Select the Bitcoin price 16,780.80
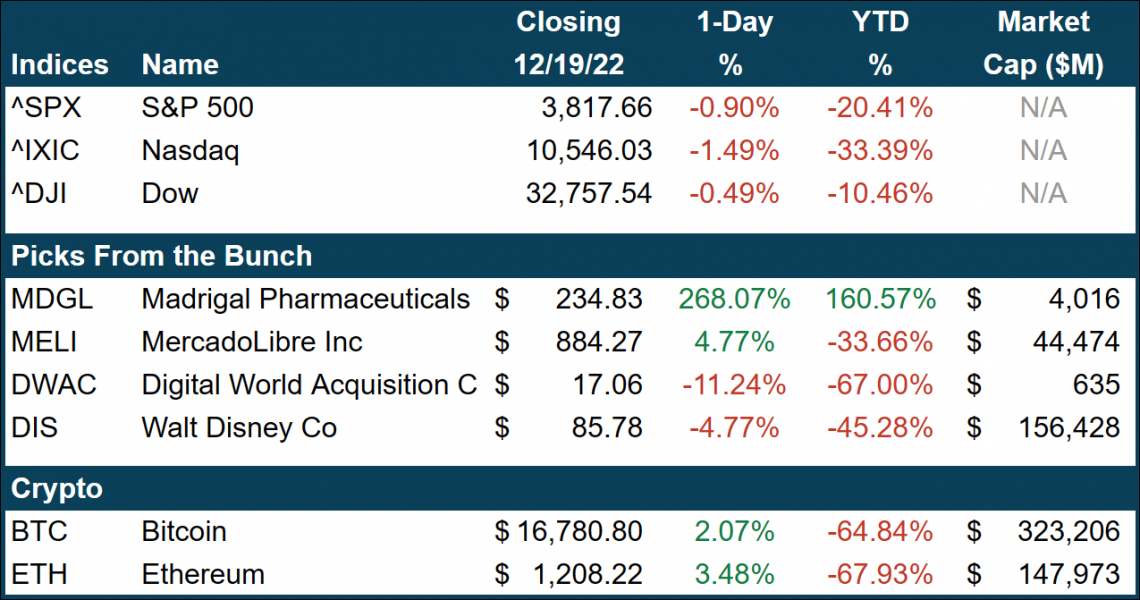The height and width of the screenshot is (600, 1140). coord(579,531)
